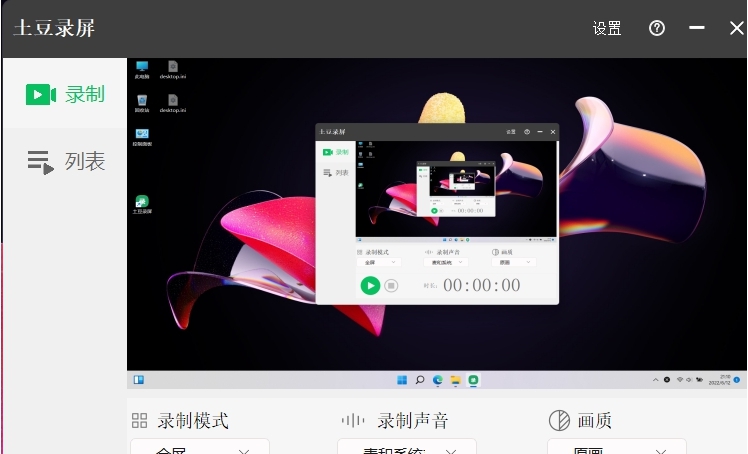Click the green camera icon beside 录制
Viewport: 748px width, 454px height.
[41, 94]
